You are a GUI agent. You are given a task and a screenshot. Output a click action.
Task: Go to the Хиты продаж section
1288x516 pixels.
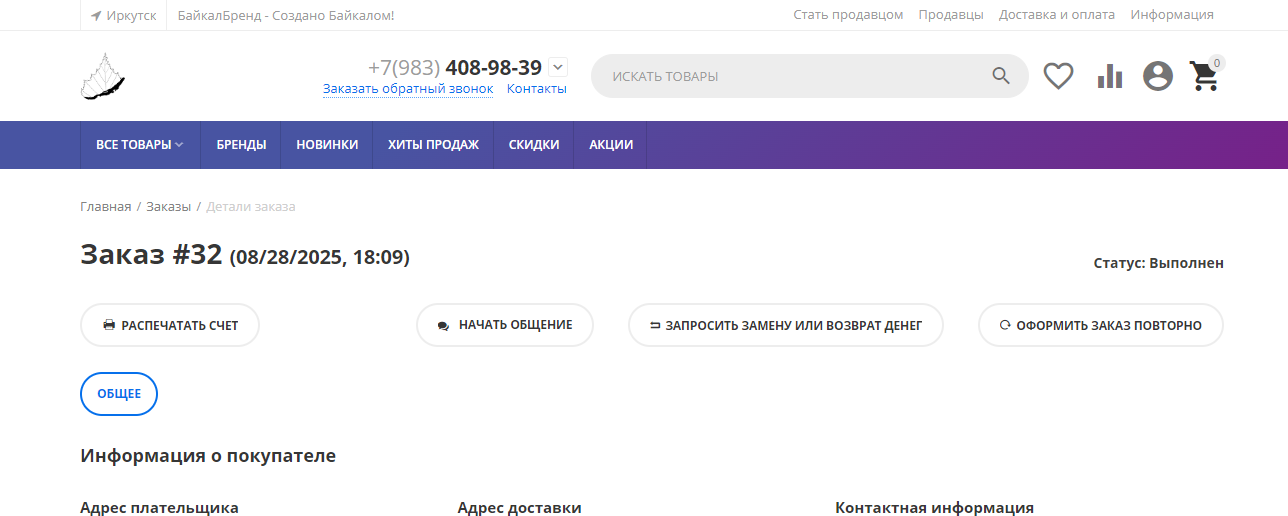point(433,145)
